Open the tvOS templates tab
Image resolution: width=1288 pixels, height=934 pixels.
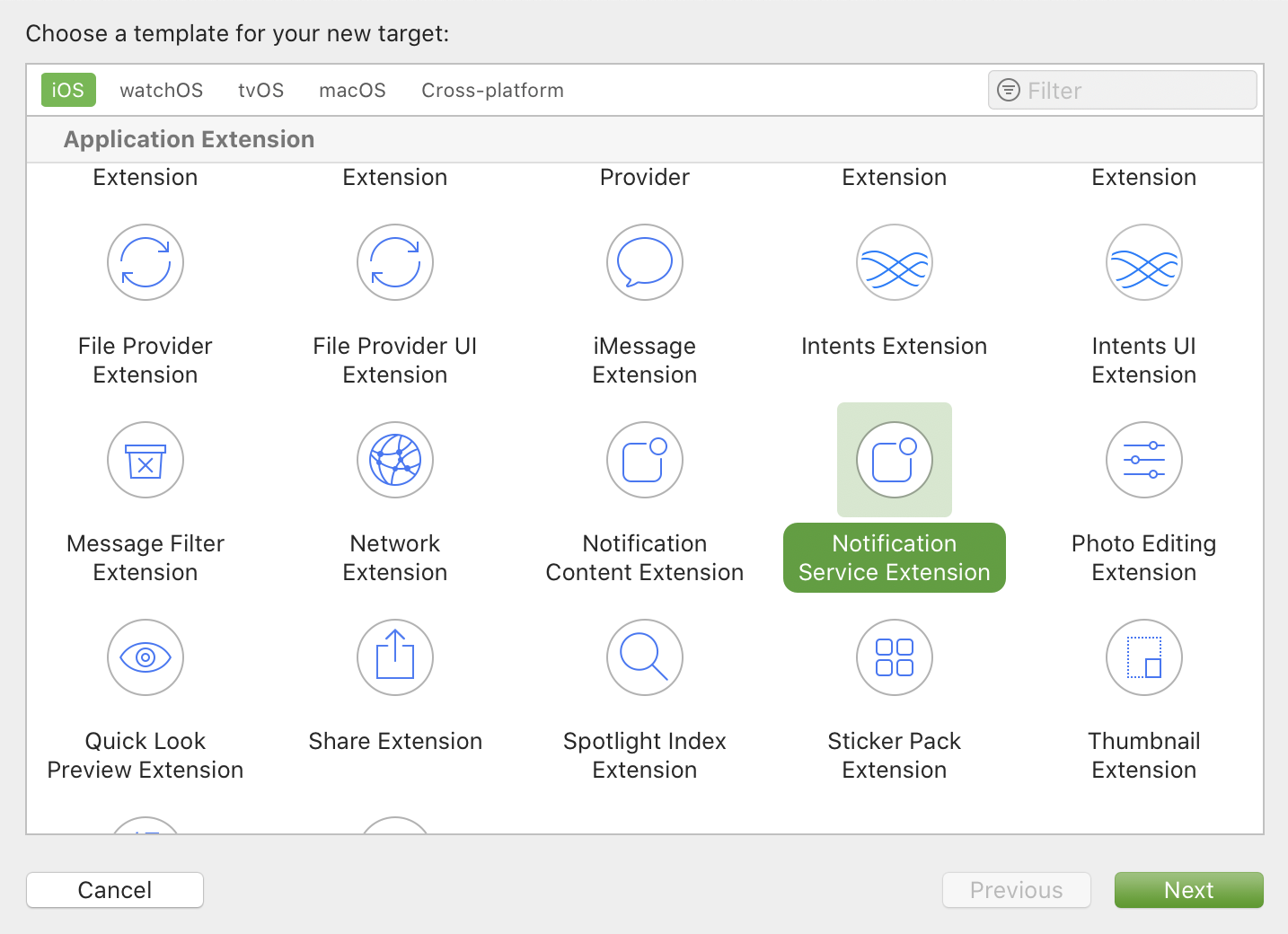[260, 90]
